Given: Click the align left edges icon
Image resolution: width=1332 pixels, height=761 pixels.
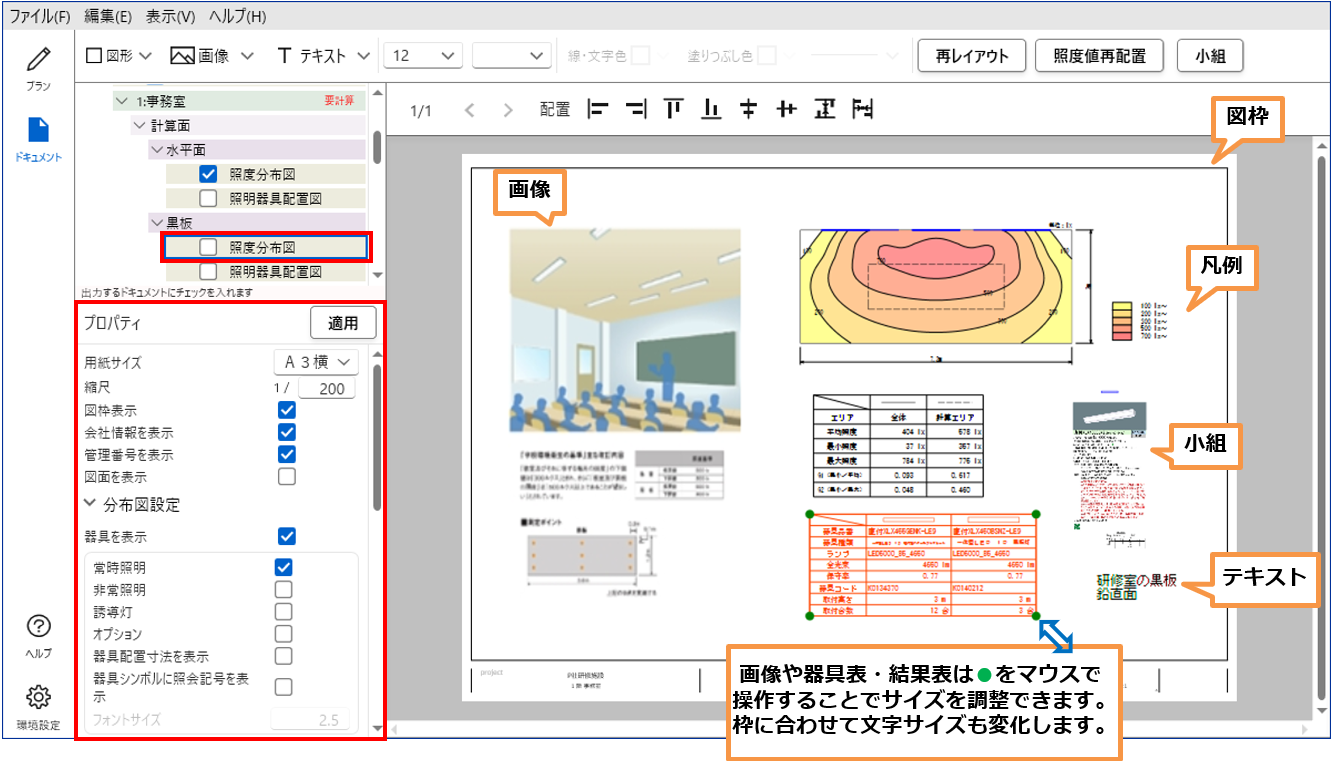Looking at the screenshot, I should coord(598,109).
